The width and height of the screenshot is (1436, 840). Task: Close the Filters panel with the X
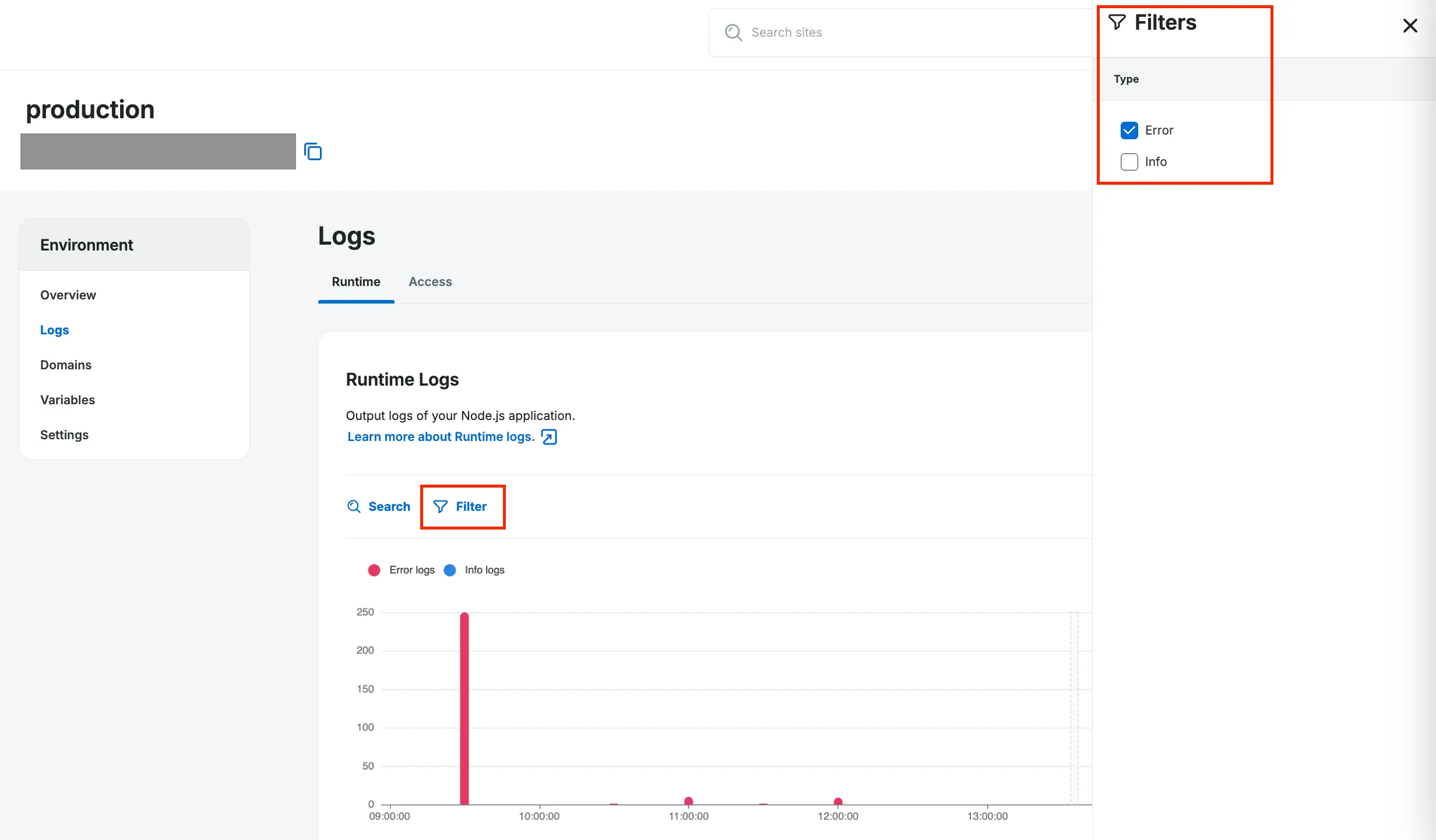click(x=1410, y=26)
